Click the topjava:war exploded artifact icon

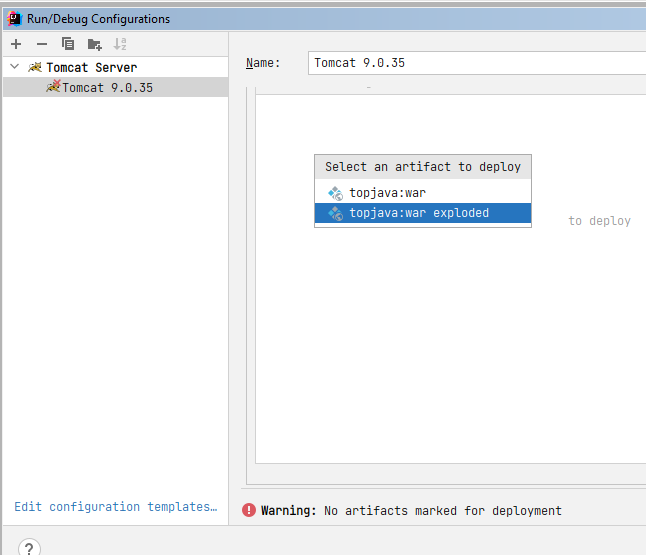[x=335, y=213]
